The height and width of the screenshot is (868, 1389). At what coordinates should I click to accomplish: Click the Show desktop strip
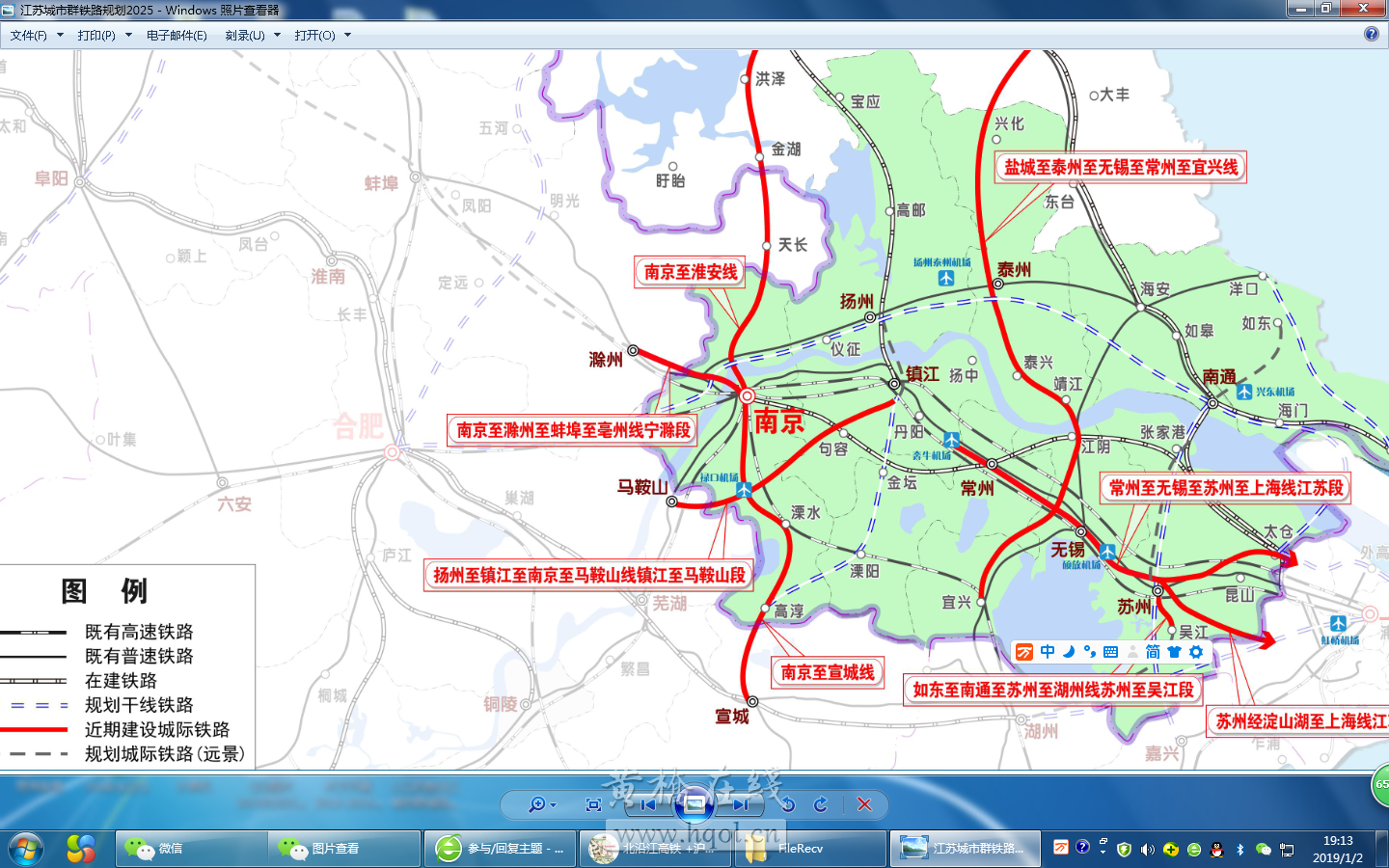click(x=1382, y=849)
